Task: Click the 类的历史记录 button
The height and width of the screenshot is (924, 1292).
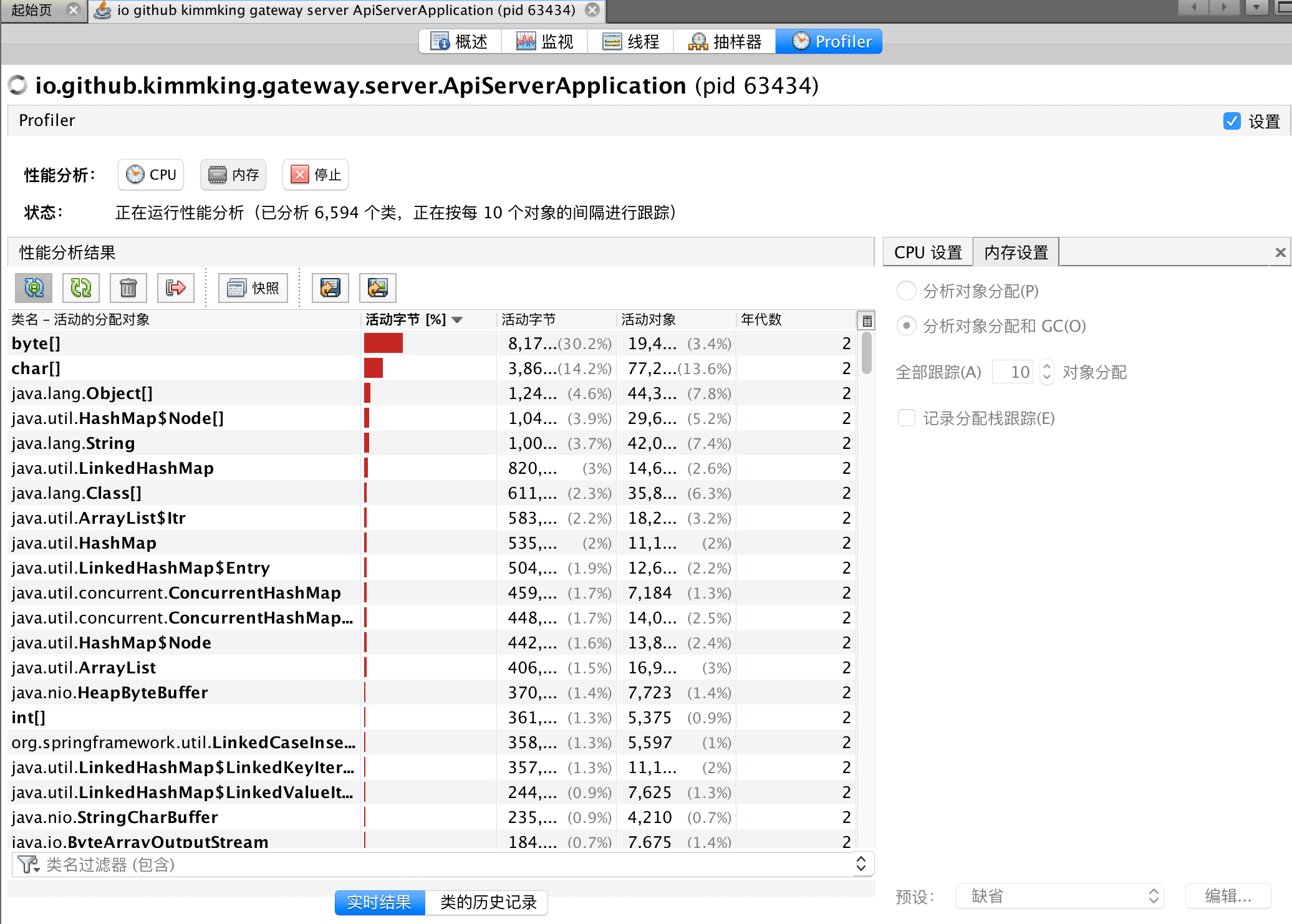Action: tap(488, 902)
